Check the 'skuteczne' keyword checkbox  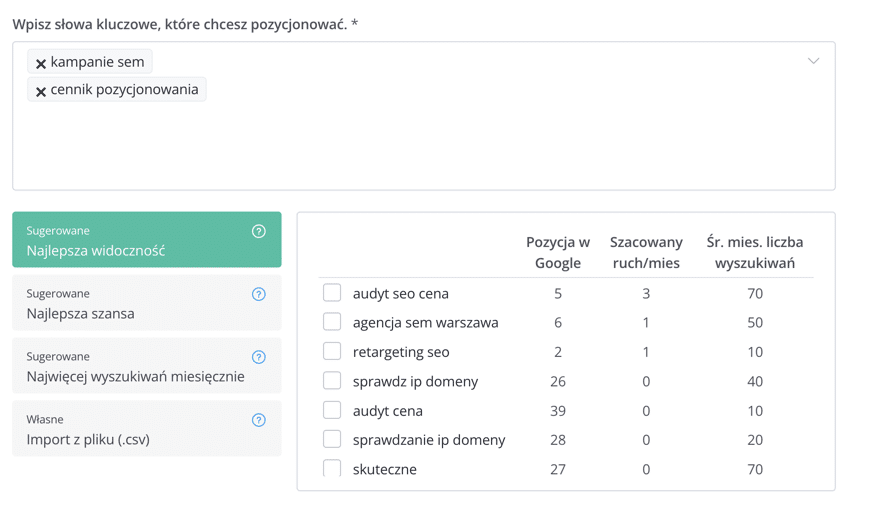pos(332,468)
